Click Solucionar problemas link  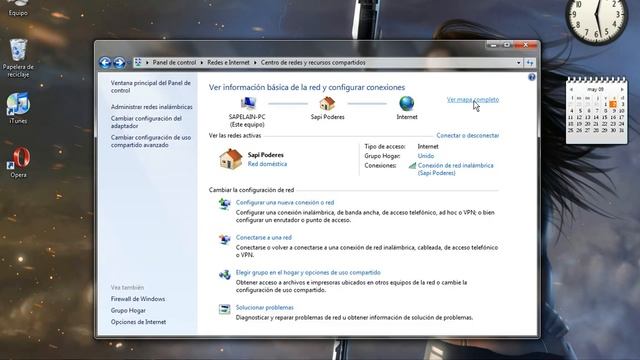[x=264, y=308]
